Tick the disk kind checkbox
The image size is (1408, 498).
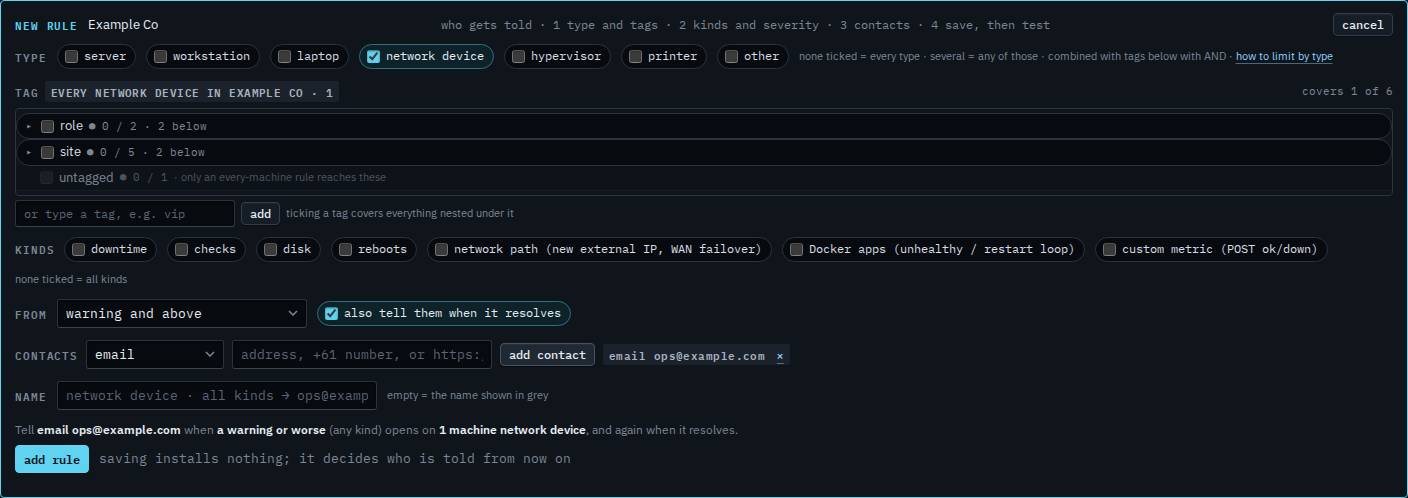click(270, 249)
